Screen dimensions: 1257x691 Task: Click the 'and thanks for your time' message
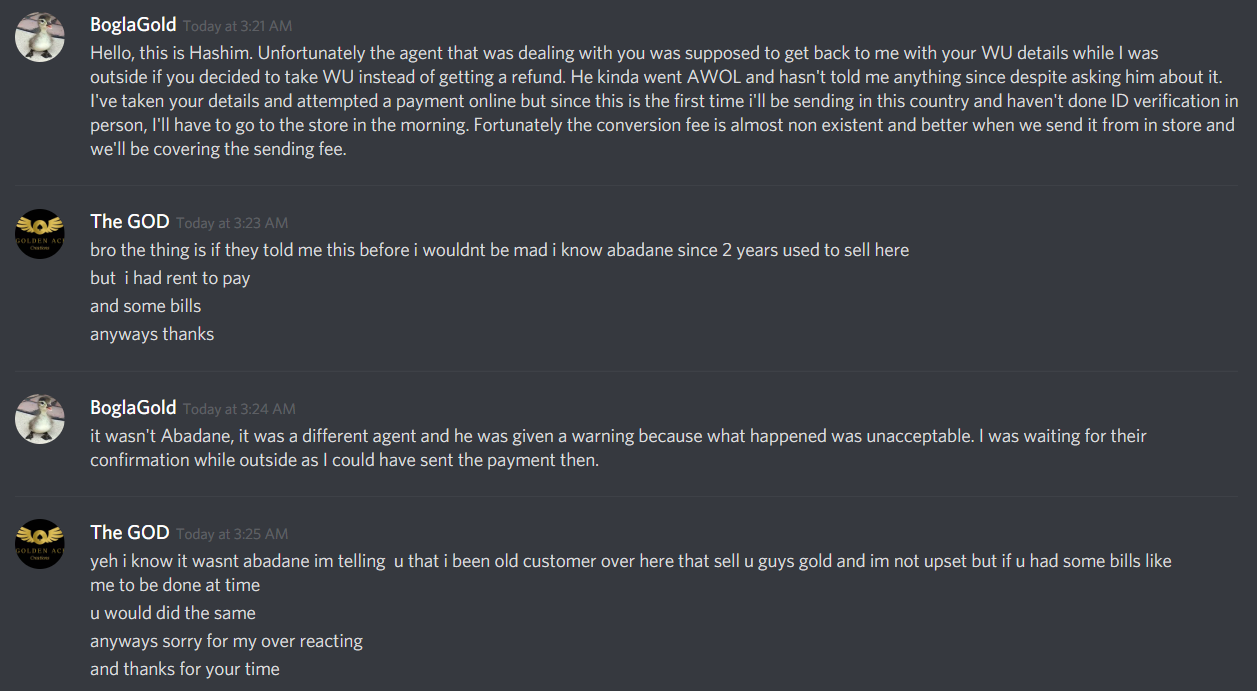pyautogui.click(x=185, y=669)
